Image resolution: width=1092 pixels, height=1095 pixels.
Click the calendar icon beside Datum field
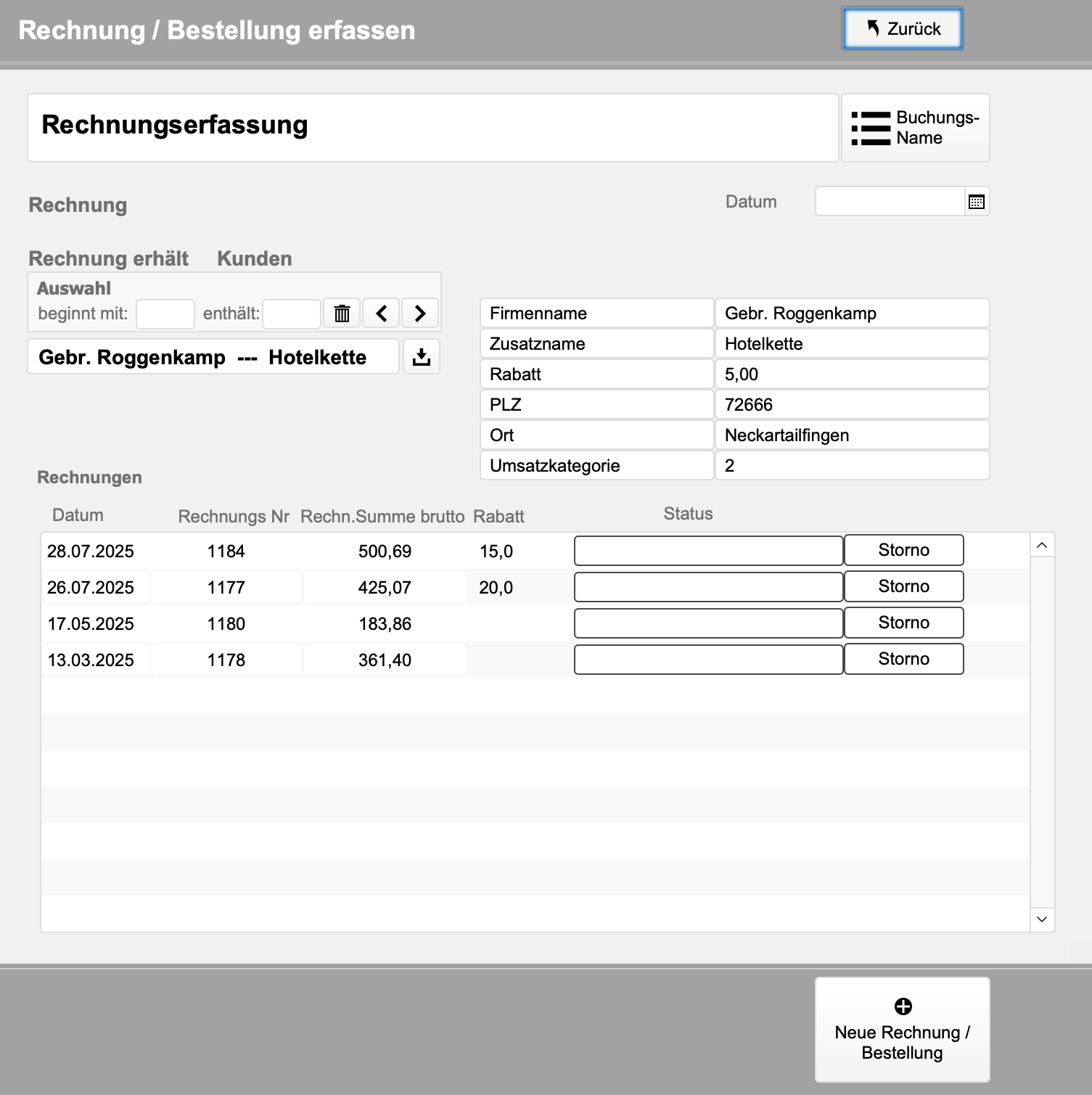pos(977,202)
